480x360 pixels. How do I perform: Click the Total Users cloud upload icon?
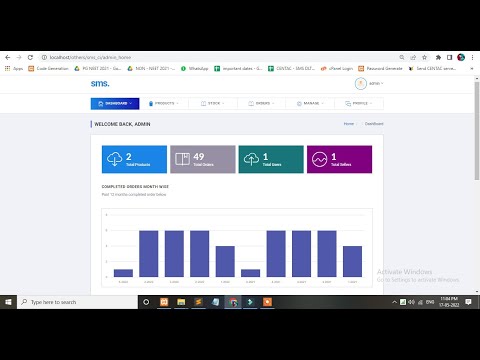click(251, 159)
